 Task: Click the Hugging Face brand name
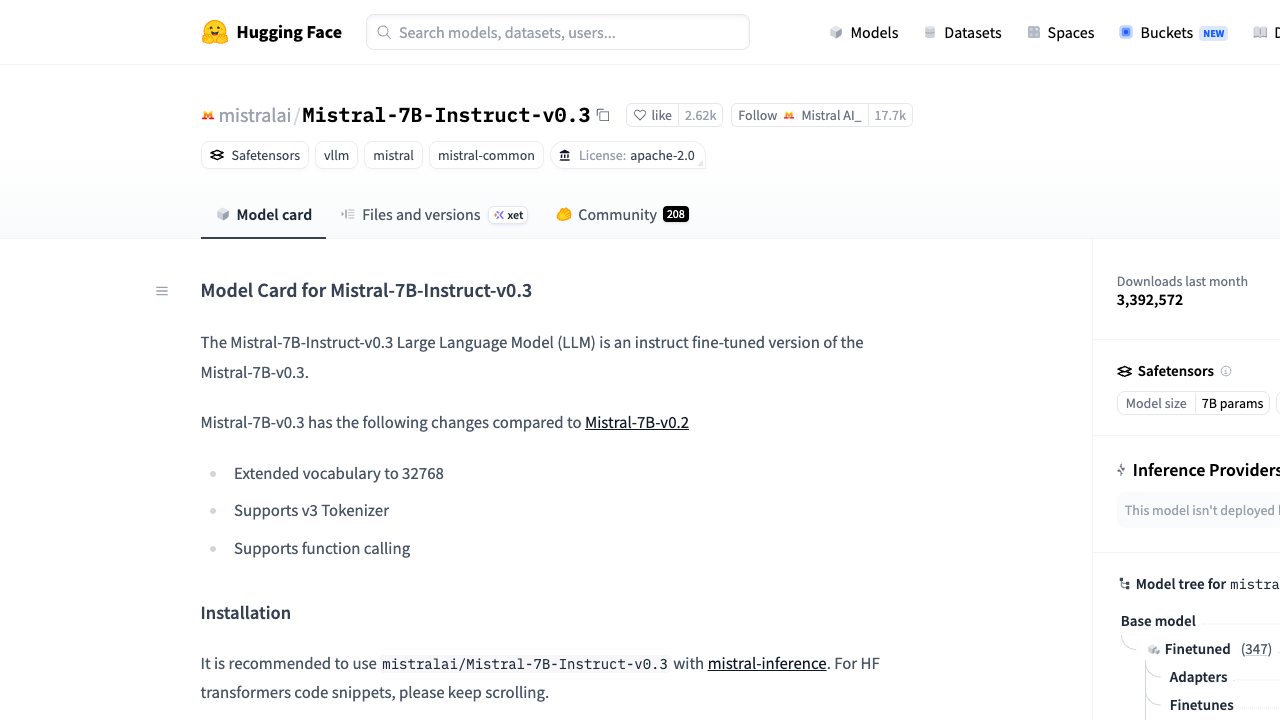click(289, 32)
